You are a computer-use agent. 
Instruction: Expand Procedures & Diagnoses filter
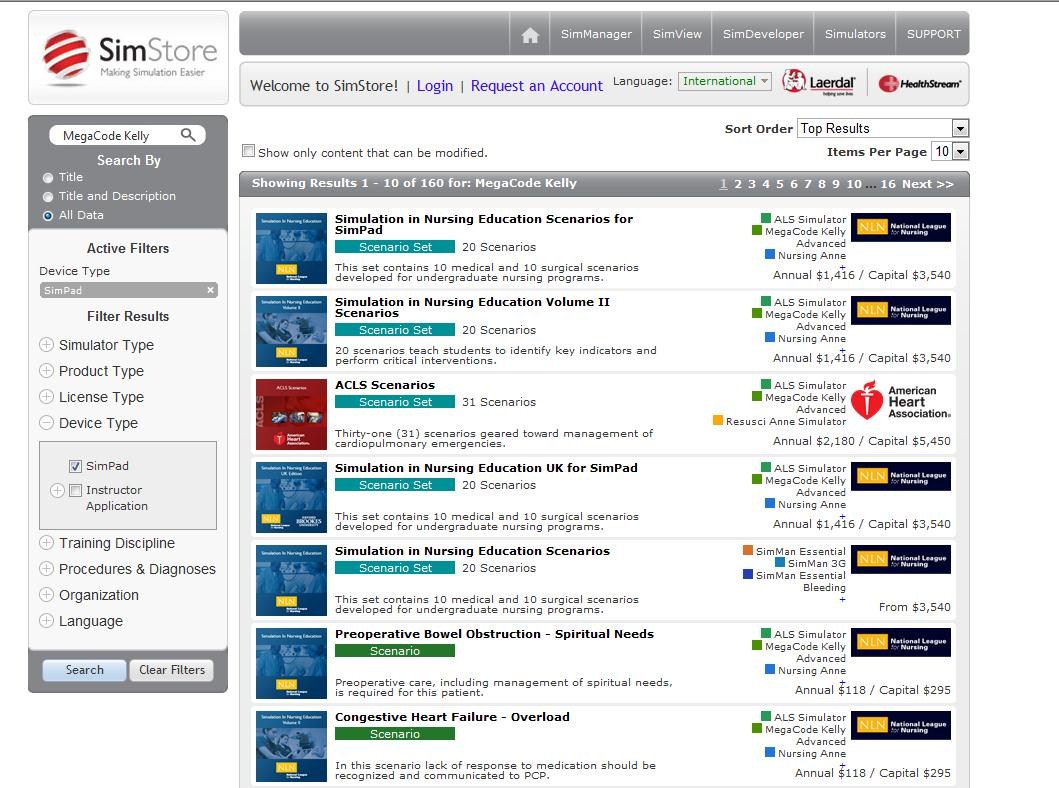click(47, 569)
